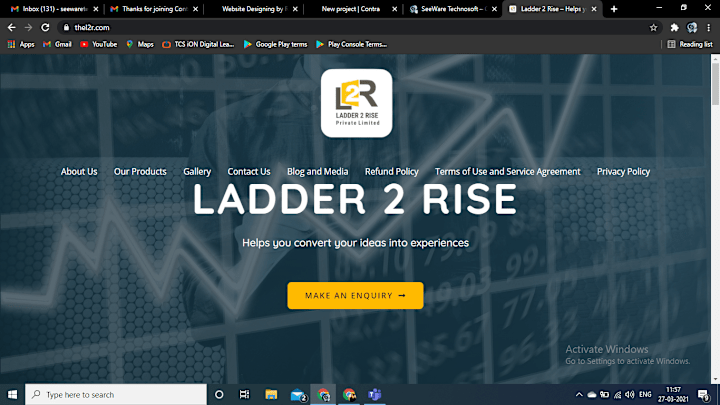The image size is (720, 405).
Task: Open the Play Console Terms bookmark
Action: (352, 45)
